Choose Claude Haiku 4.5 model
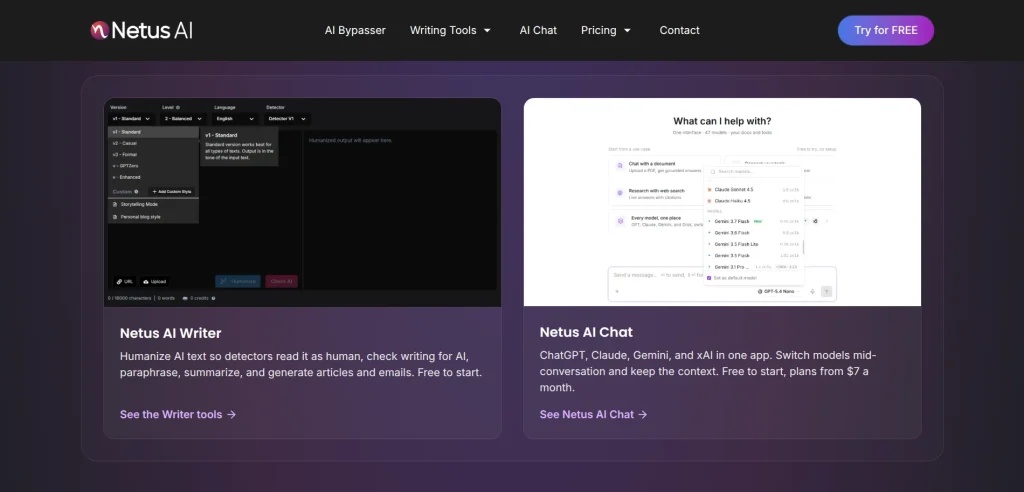Screen dimensions: 1024x492 (753, 201)
